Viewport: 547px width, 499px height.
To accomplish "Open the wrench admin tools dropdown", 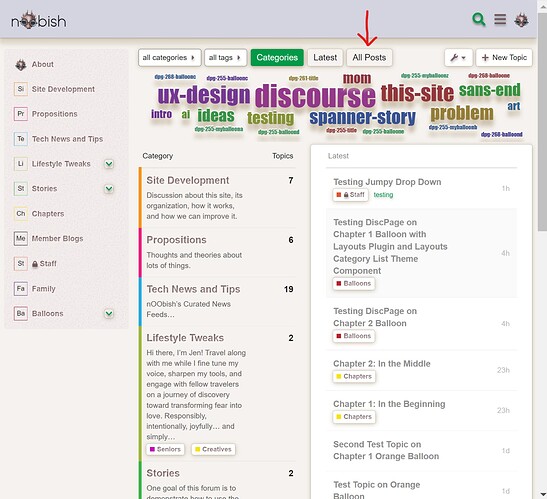I will coord(458,58).
